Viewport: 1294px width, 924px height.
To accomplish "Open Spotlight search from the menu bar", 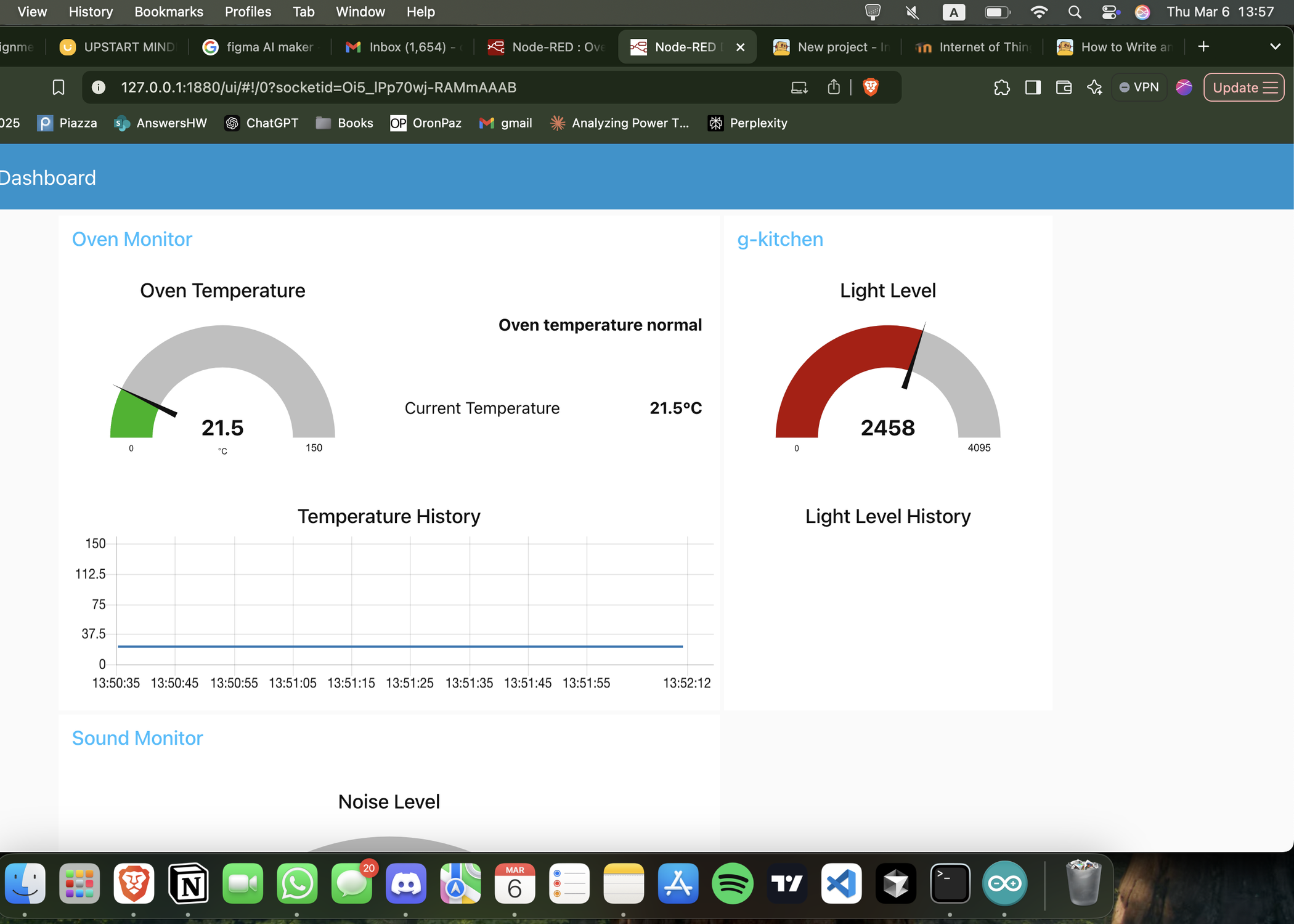I will click(1075, 12).
